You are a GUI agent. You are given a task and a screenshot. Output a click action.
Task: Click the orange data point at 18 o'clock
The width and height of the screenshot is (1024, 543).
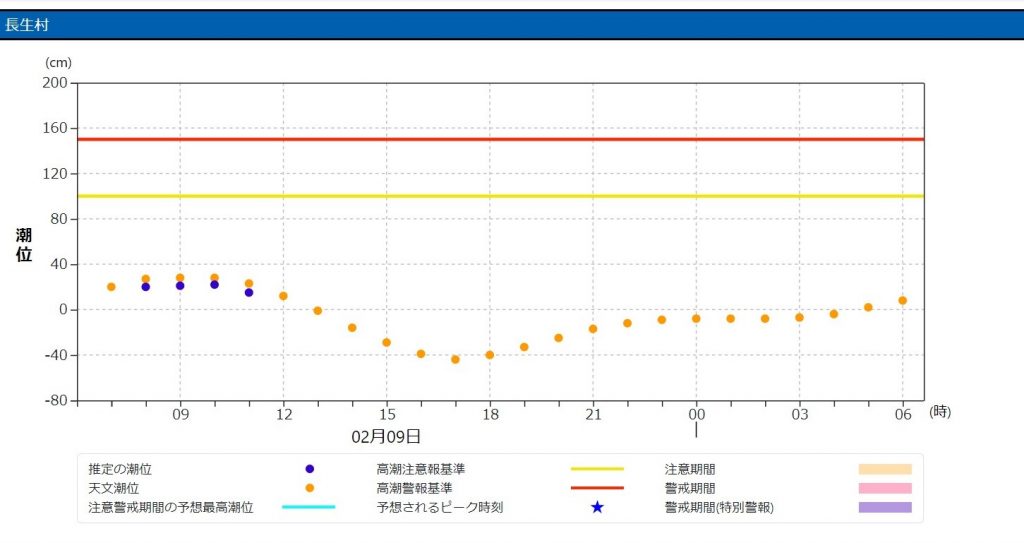point(490,355)
